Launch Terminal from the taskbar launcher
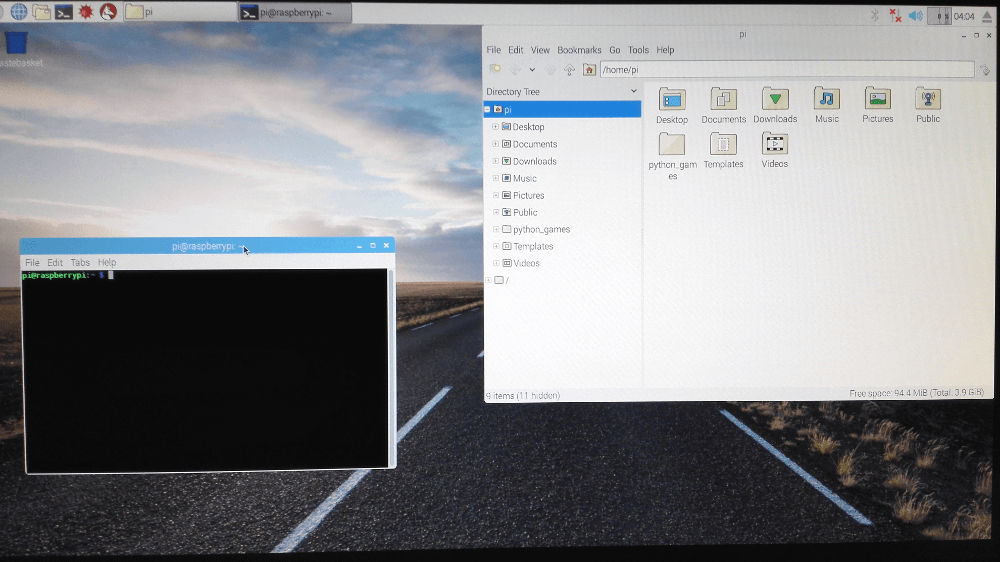 pos(63,12)
